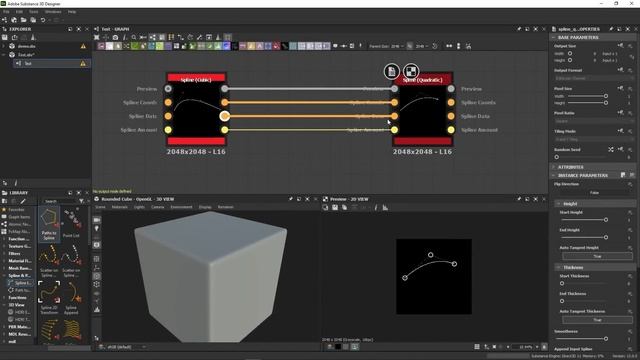Open the Materials menu in 3D view
The height and width of the screenshot is (360, 640).
[120, 207]
